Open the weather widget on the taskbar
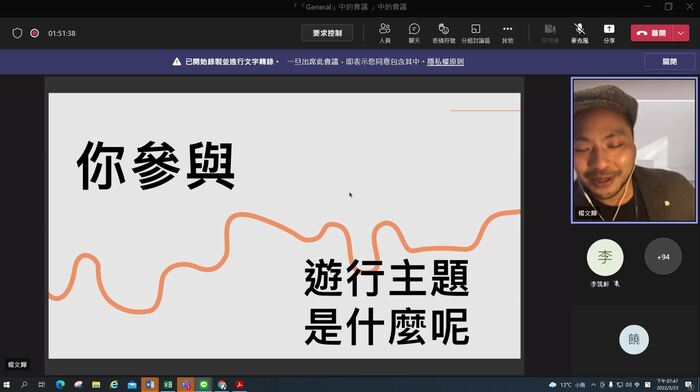700x392 pixels. [567, 384]
